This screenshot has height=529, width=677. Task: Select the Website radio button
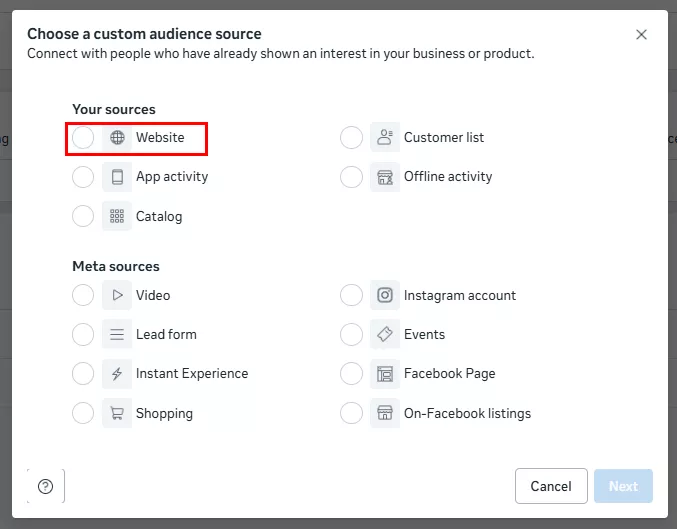click(84, 138)
